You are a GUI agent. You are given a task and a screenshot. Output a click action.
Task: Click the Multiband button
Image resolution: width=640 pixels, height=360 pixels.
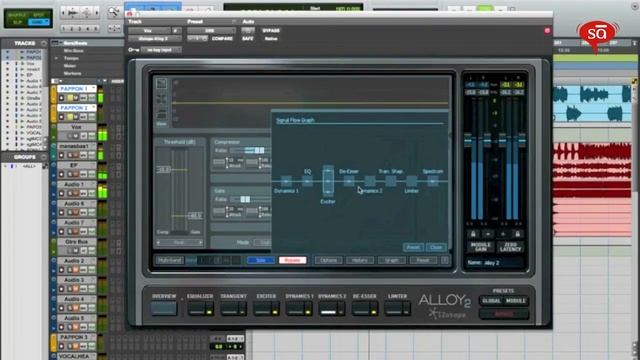coord(169,260)
